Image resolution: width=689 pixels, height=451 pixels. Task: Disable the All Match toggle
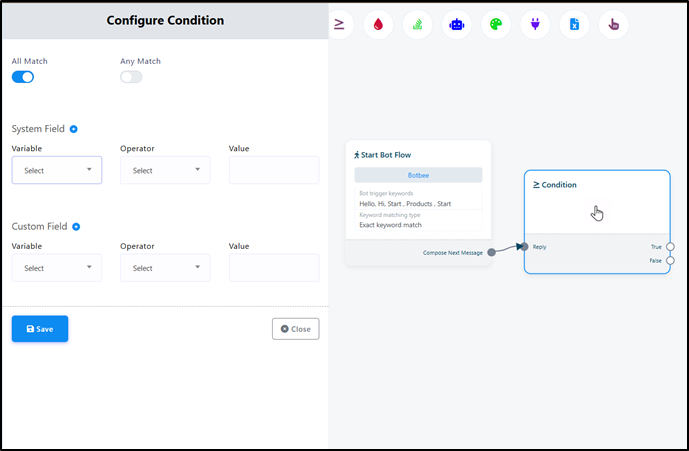point(23,77)
